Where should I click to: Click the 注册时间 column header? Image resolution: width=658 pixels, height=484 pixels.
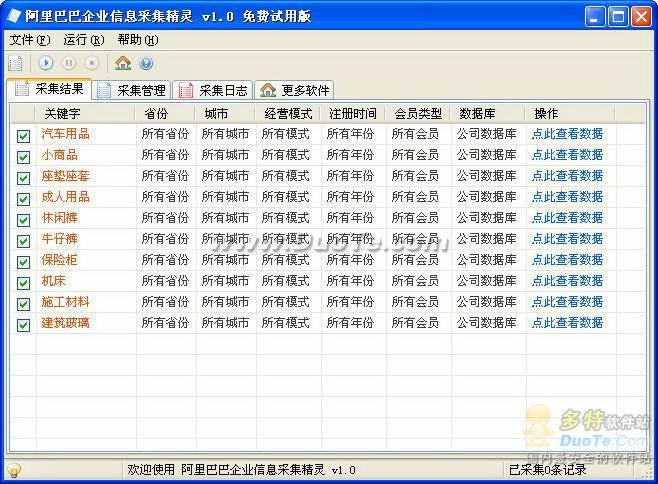(353, 113)
